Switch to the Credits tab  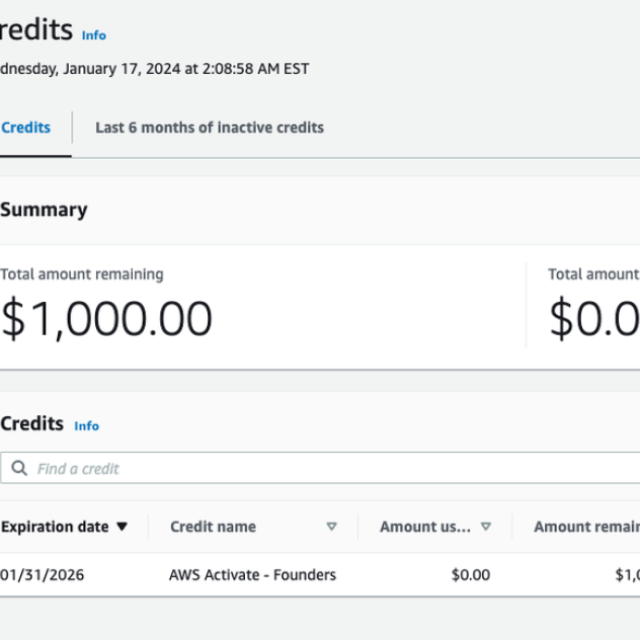coord(26,128)
